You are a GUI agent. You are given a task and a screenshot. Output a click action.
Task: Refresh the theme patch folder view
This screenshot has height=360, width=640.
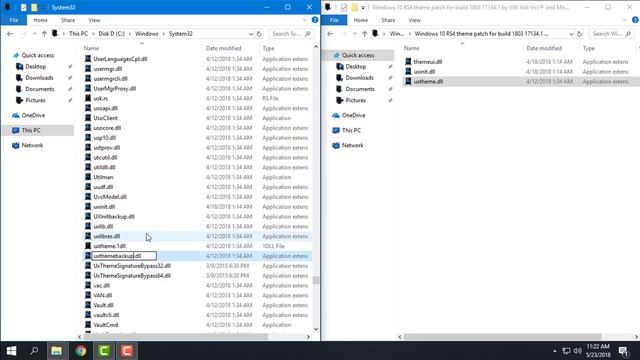point(580,34)
